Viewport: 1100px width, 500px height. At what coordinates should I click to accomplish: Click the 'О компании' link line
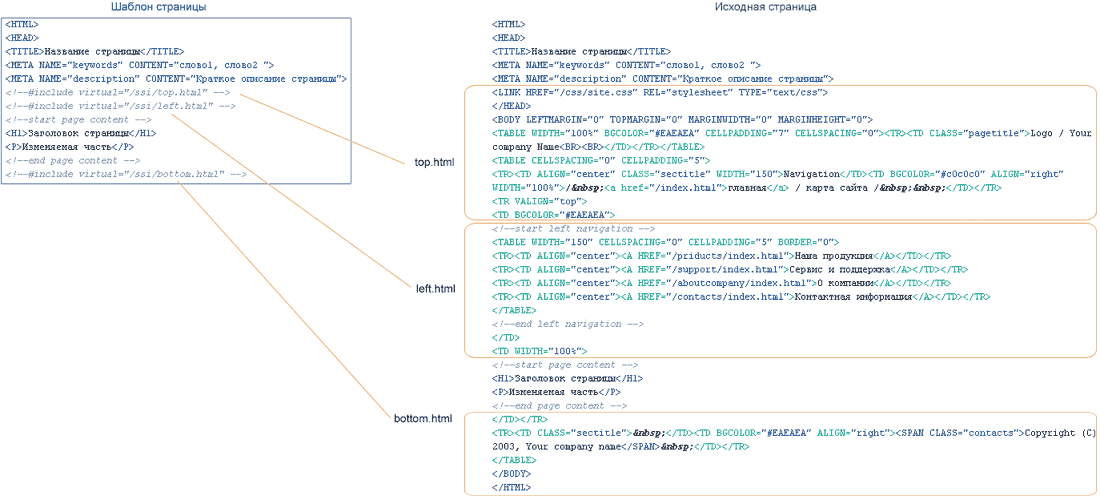(721, 283)
